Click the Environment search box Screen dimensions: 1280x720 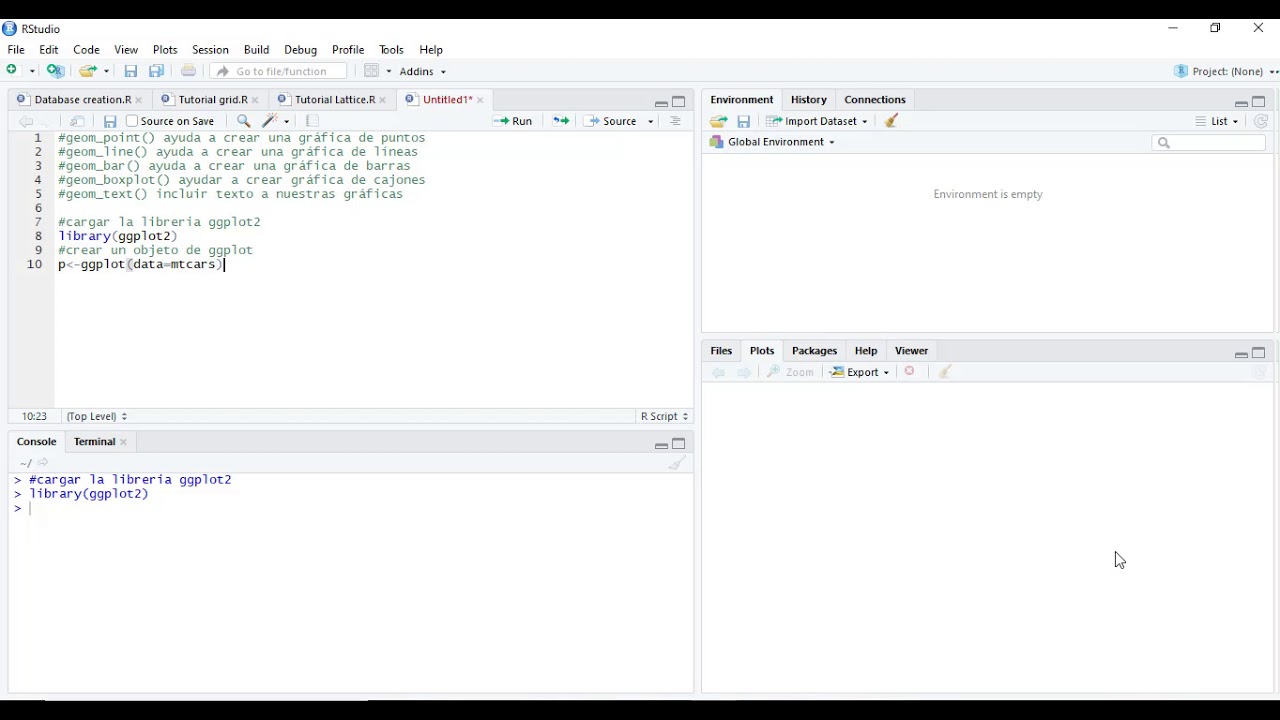(x=1209, y=143)
